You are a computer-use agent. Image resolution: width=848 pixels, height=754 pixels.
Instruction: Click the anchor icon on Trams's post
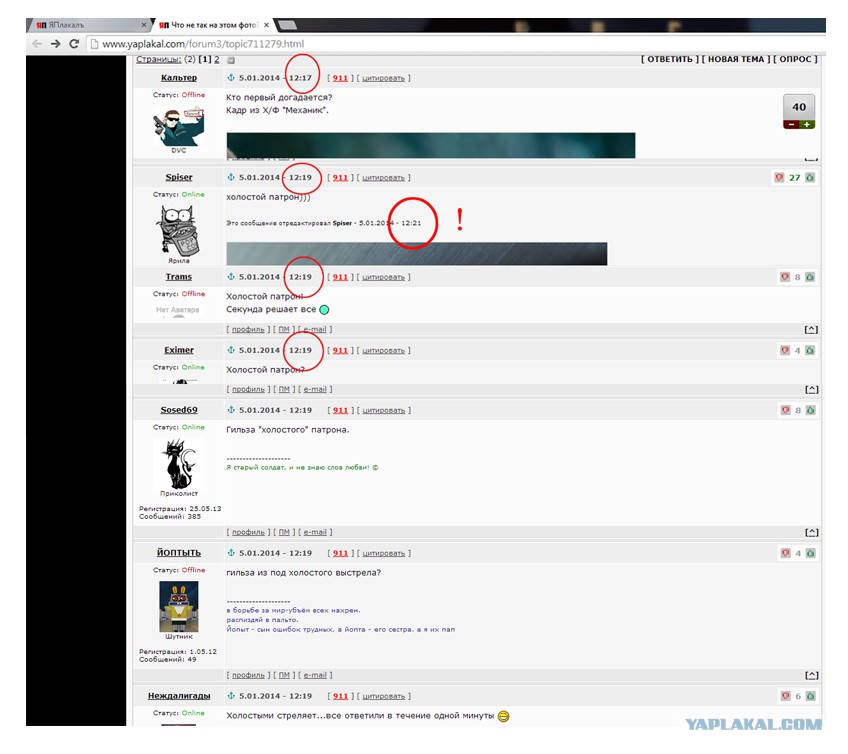[231, 277]
